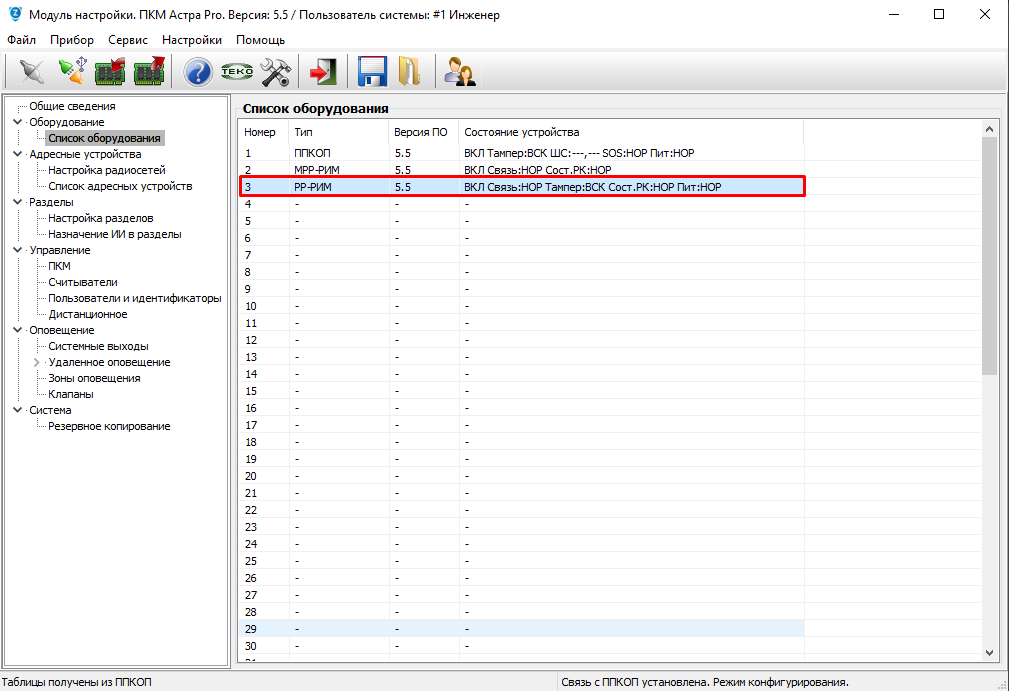Open the Файл menu
Image resolution: width=1009 pixels, height=691 pixels.
(21, 40)
